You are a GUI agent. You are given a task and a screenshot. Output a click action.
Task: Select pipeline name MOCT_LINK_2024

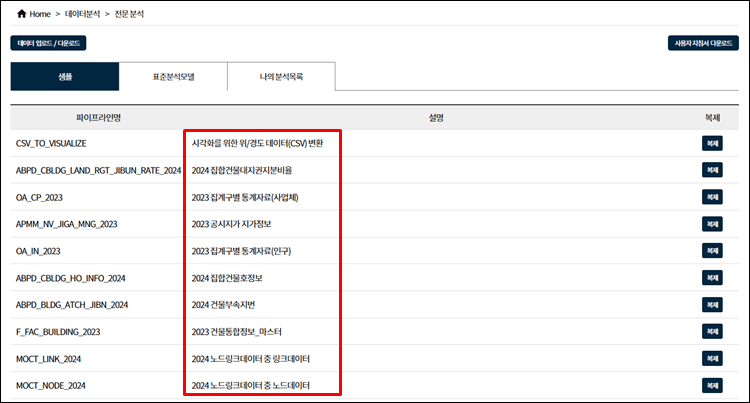coord(48,359)
